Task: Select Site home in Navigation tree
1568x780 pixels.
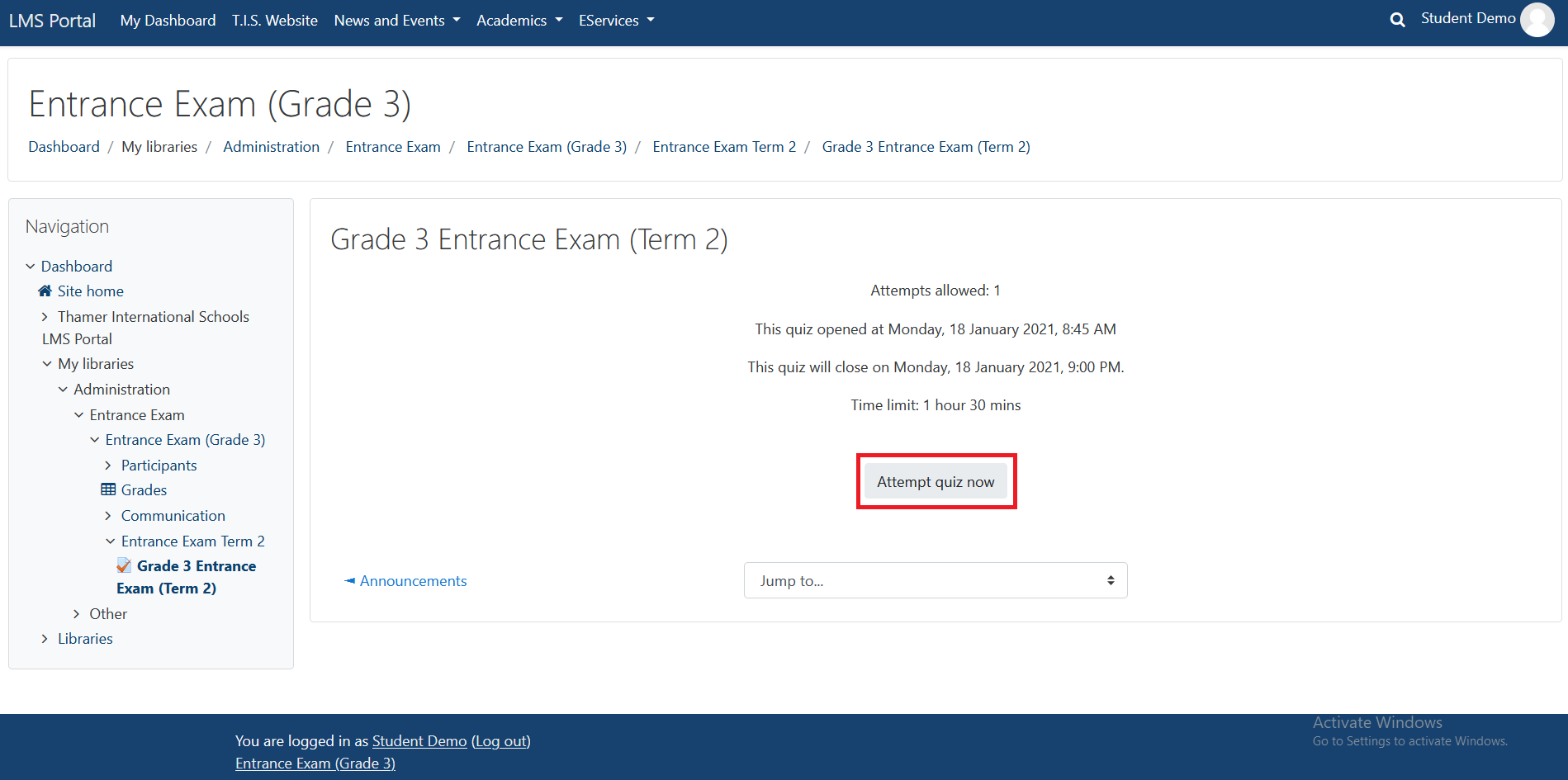Action: pyautogui.click(x=91, y=291)
